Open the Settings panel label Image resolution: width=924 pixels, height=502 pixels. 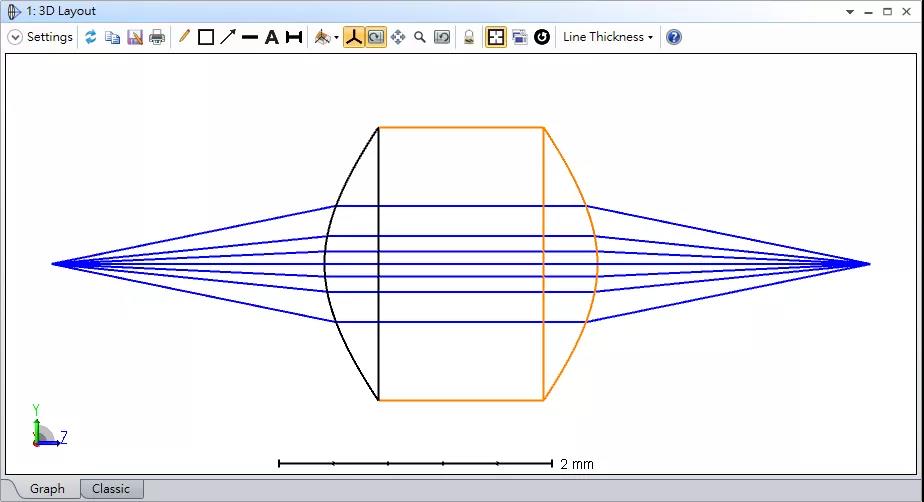(x=50, y=37)
